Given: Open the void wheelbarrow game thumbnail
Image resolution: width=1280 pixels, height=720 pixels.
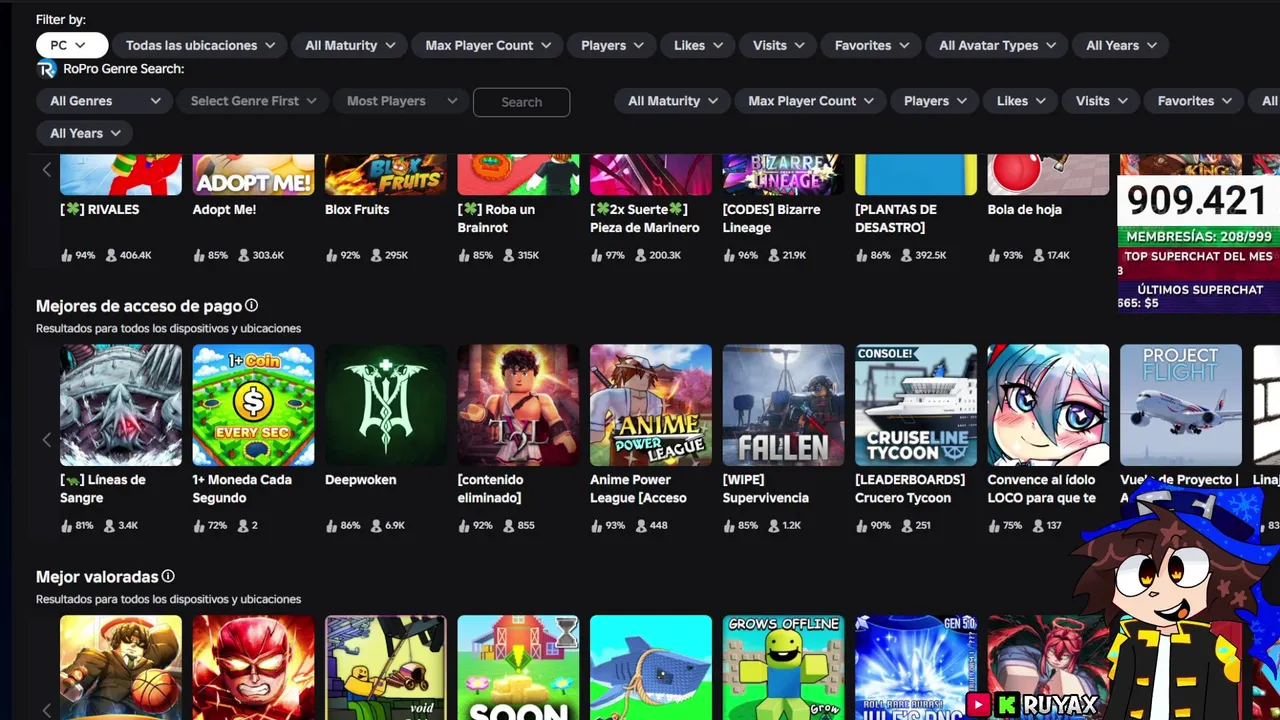Looking at the screenshot, I should pyautogui.click(x=386, y=667).
